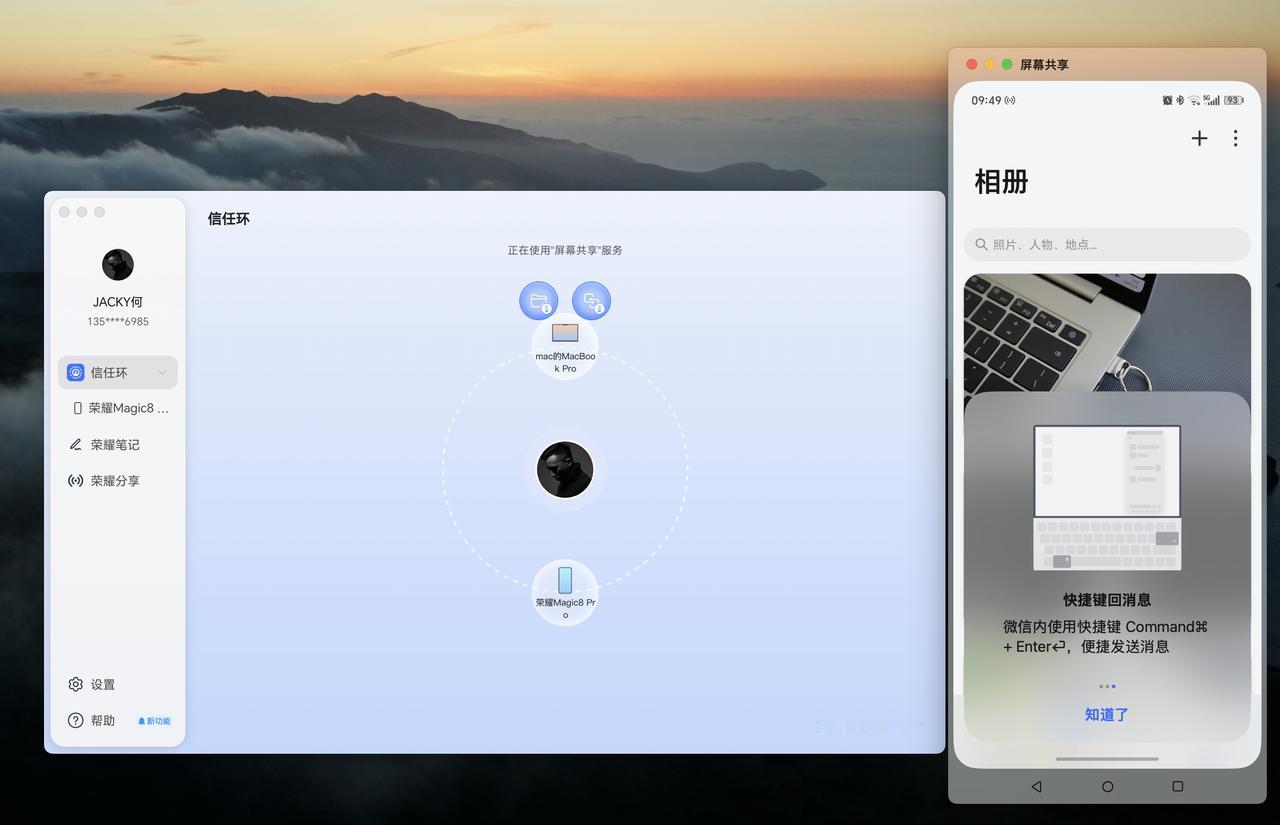This screenshot has height=825, width=1280.
Task: Click the JACKY何 sidebar profile avatar
Action: point(118,265)
